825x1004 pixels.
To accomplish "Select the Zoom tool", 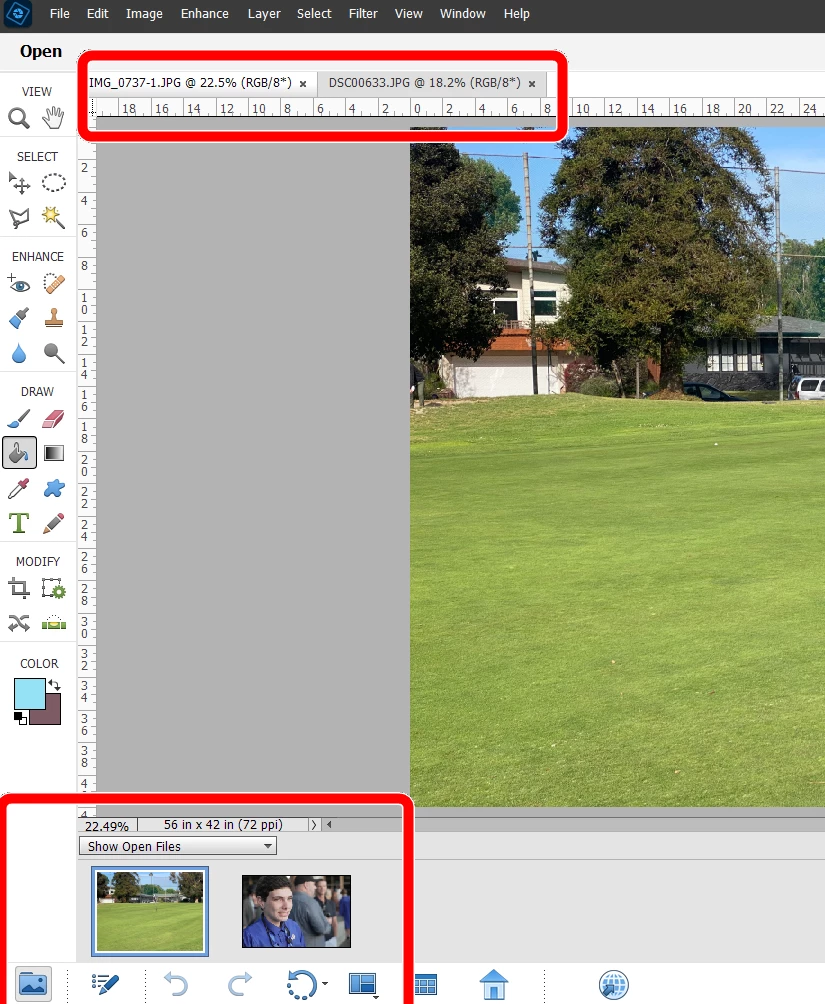I will coord(19,118).
